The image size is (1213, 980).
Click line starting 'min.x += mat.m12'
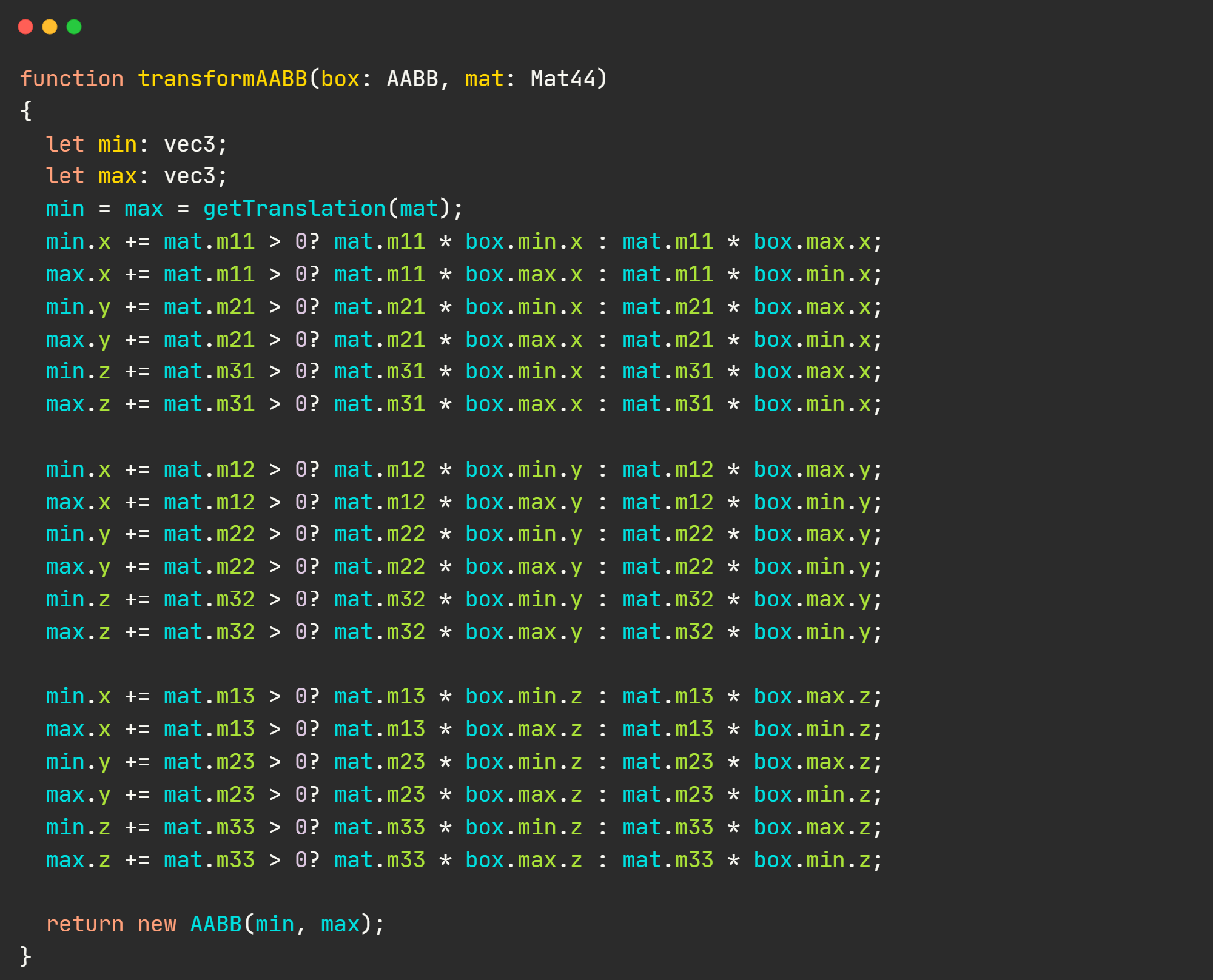pyautogui.click(x=465, y=469)
